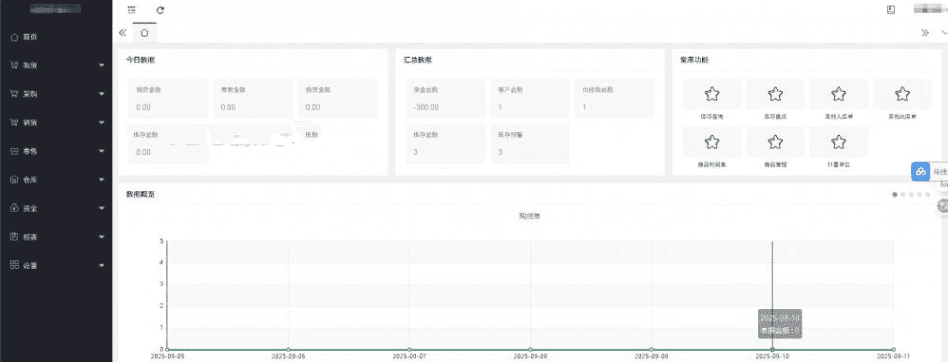
Task: Expand the 仓库 sidebar menu arrow
Action: [102, 179]
